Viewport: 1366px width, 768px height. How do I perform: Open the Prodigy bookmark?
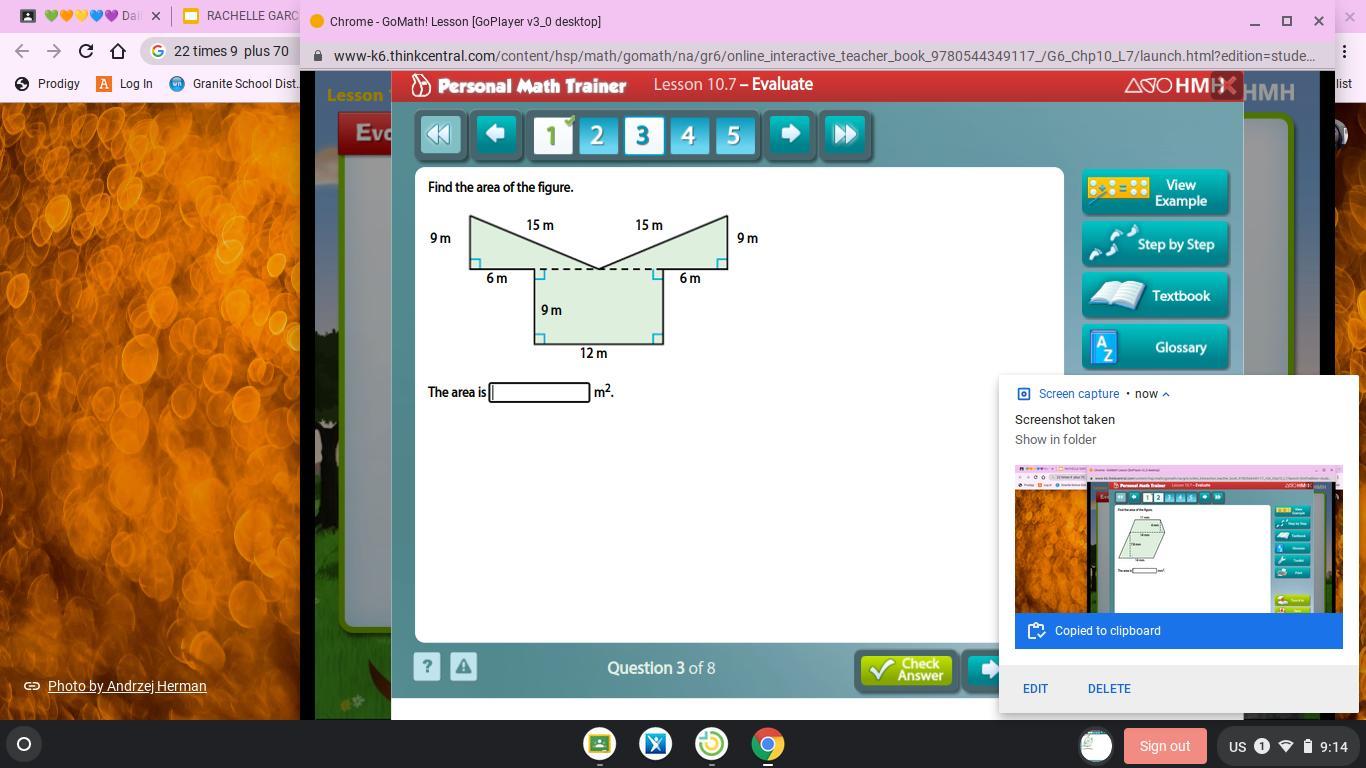coord(47,84)
